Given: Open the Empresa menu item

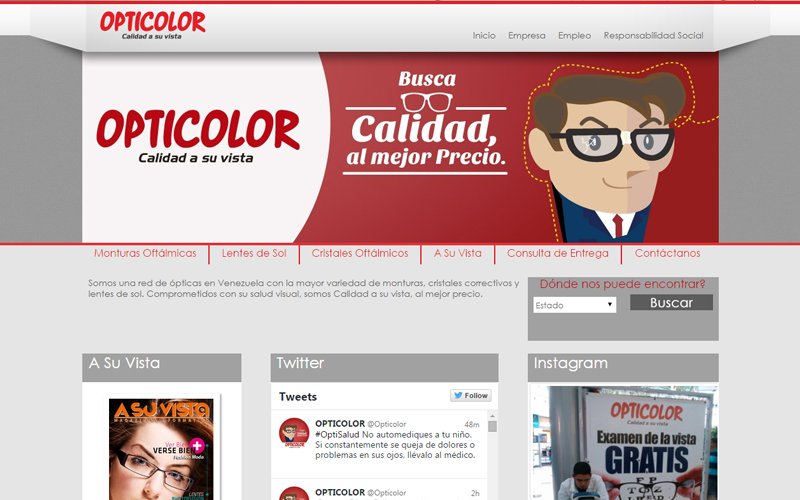Looking at the screenshot, I should coord(527,36).
